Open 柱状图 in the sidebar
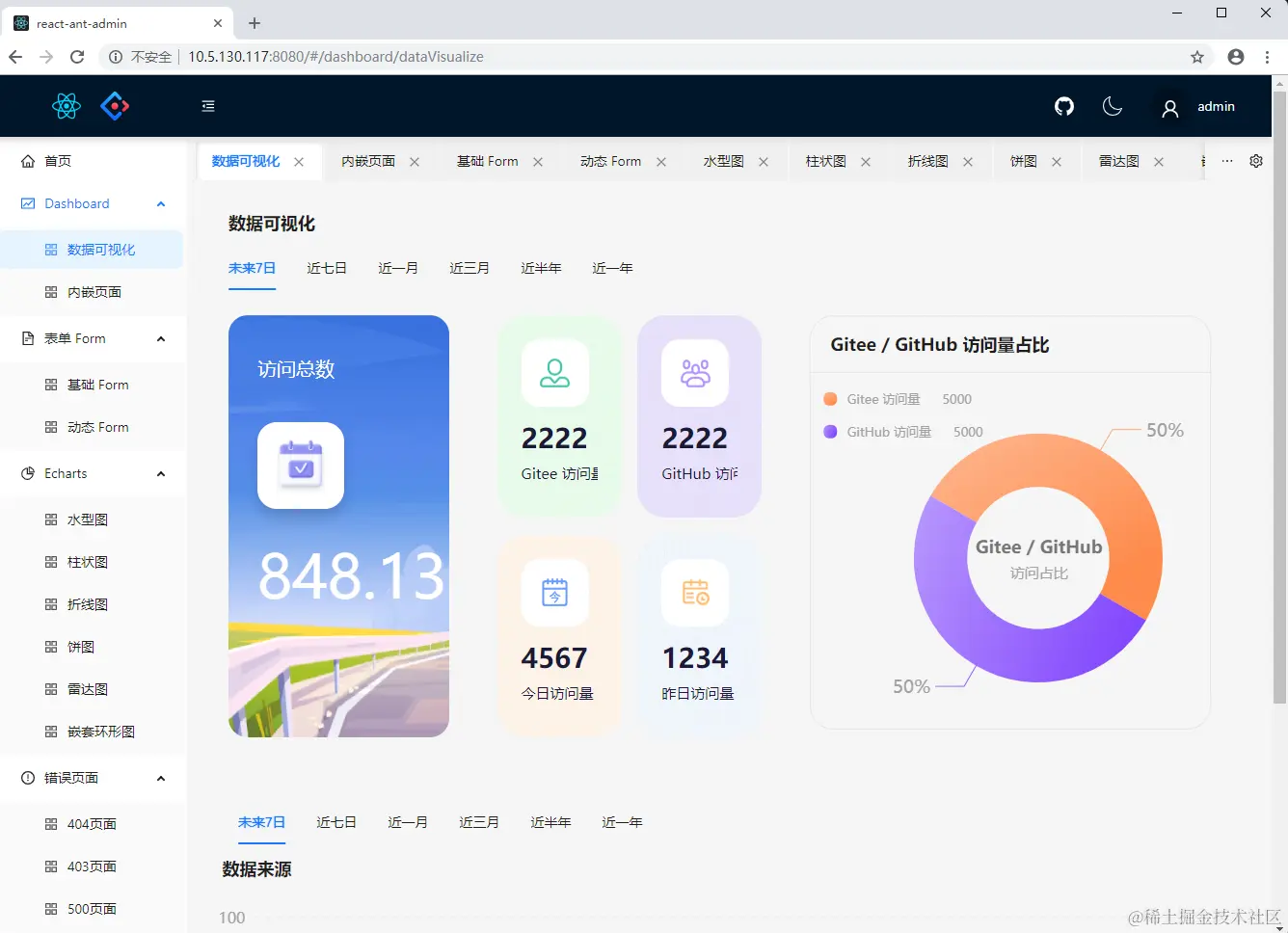Screen dimensions: 1288x933 [94, 562]
